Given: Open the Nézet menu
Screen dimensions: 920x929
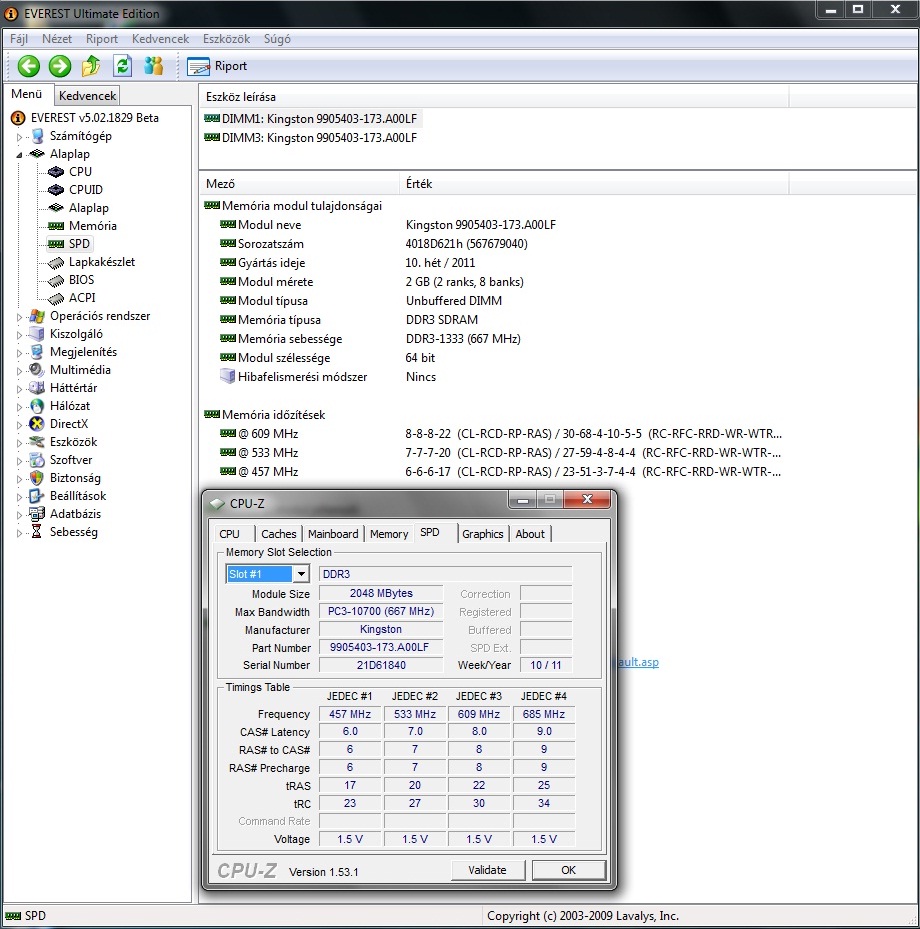Looking at the screenshot, I should tap(57, 39).
